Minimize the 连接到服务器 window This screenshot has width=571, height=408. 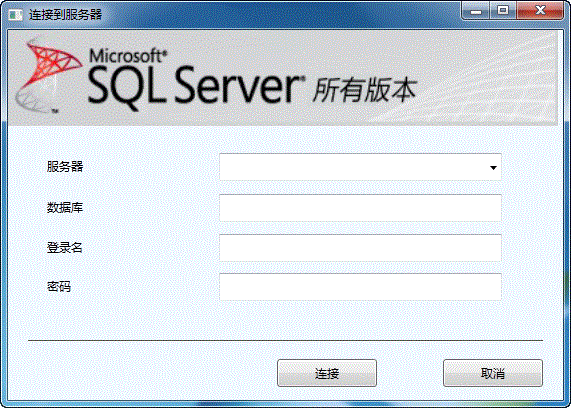pos(476,11)
